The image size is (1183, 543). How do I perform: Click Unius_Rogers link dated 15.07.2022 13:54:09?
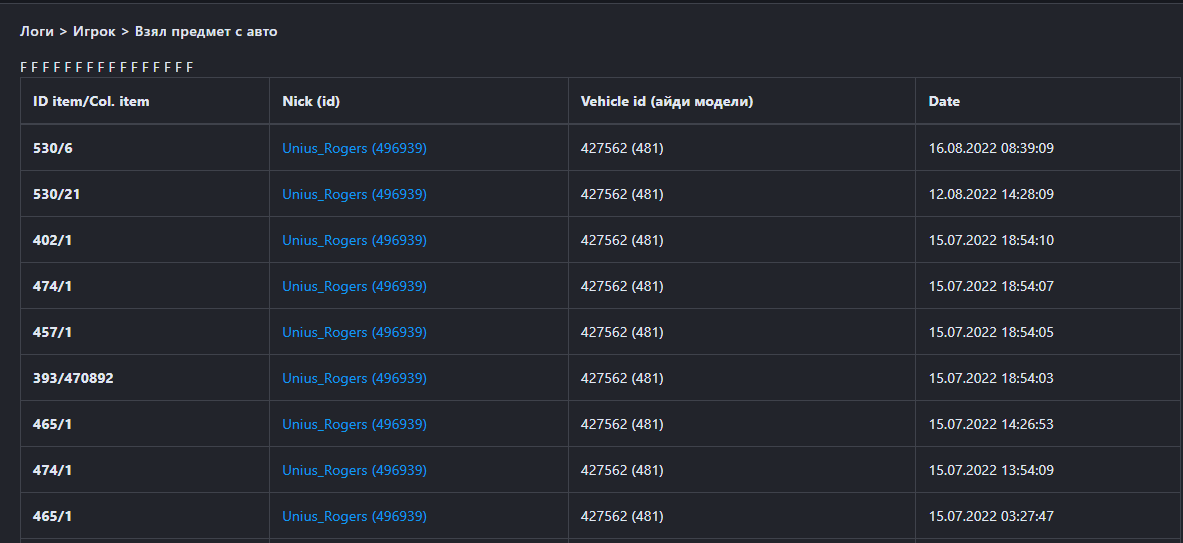pos(354,470)
